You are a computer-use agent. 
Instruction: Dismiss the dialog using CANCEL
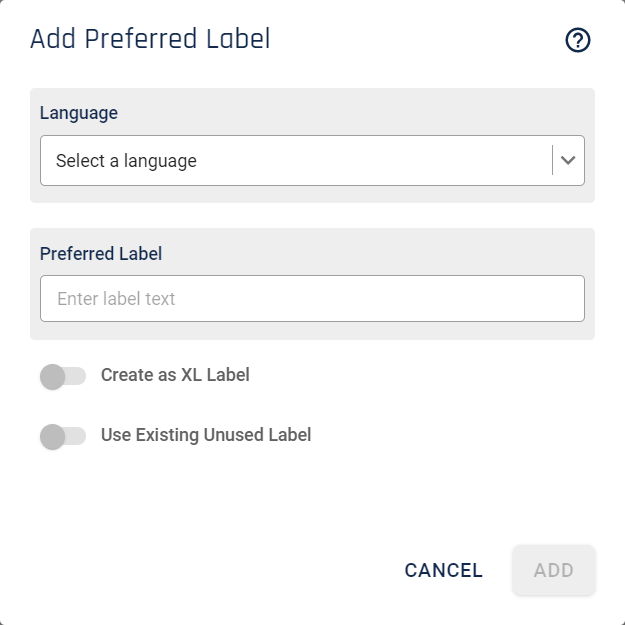(x=444, y=570)
